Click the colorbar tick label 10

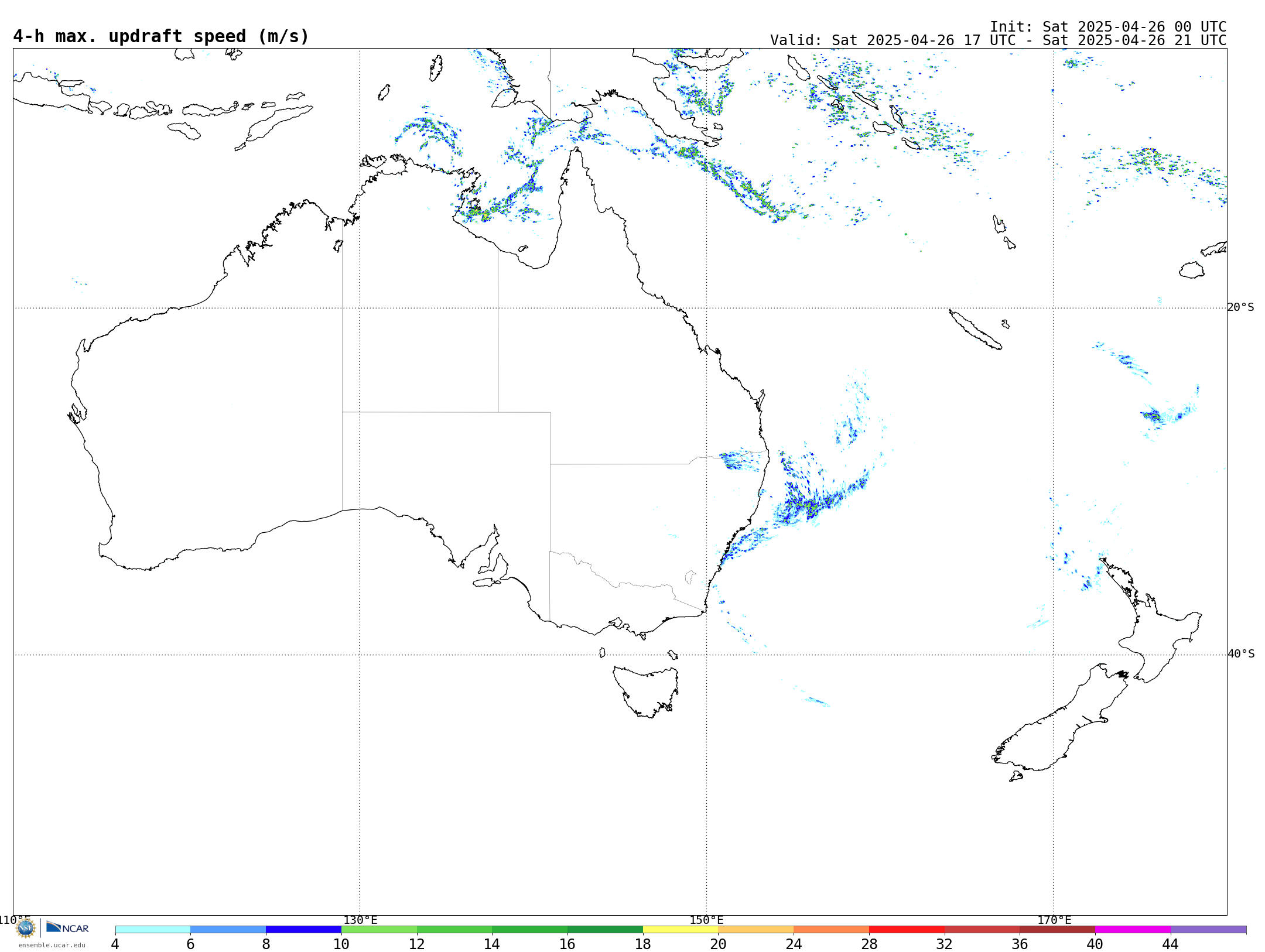point(341,944)
